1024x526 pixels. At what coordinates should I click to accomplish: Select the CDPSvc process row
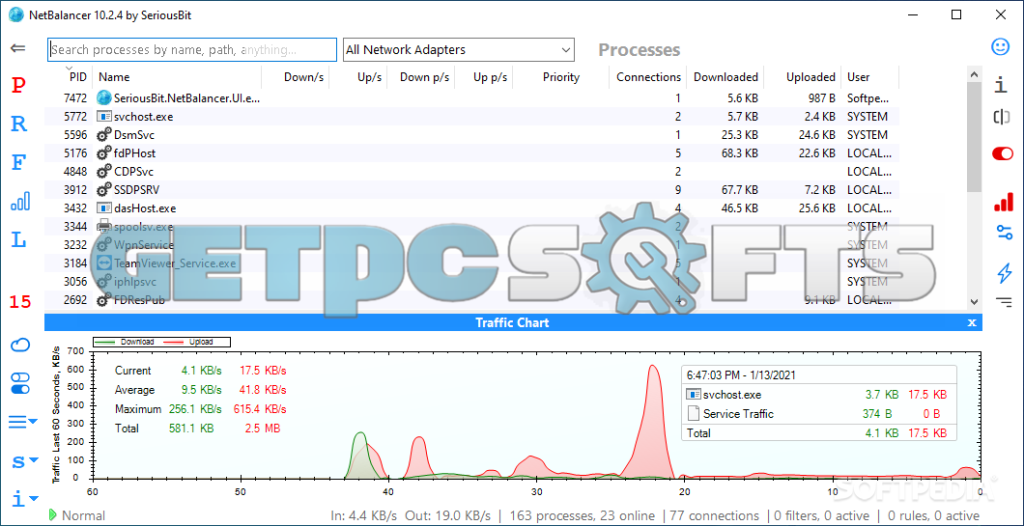point(472,172)
